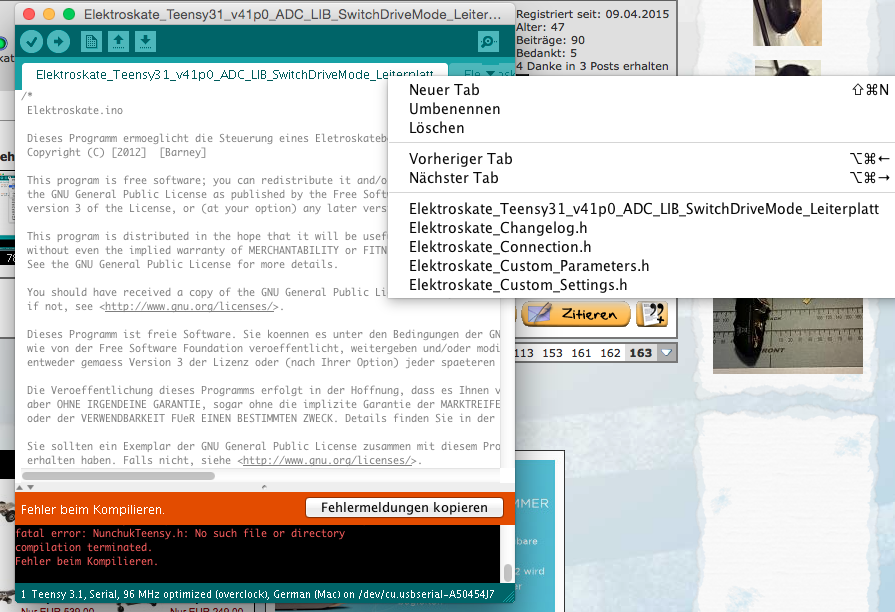Image resolution: width=895 pixels, height=612 pixels.
Task: Go to forum page 161
Action: click(581, 353)
